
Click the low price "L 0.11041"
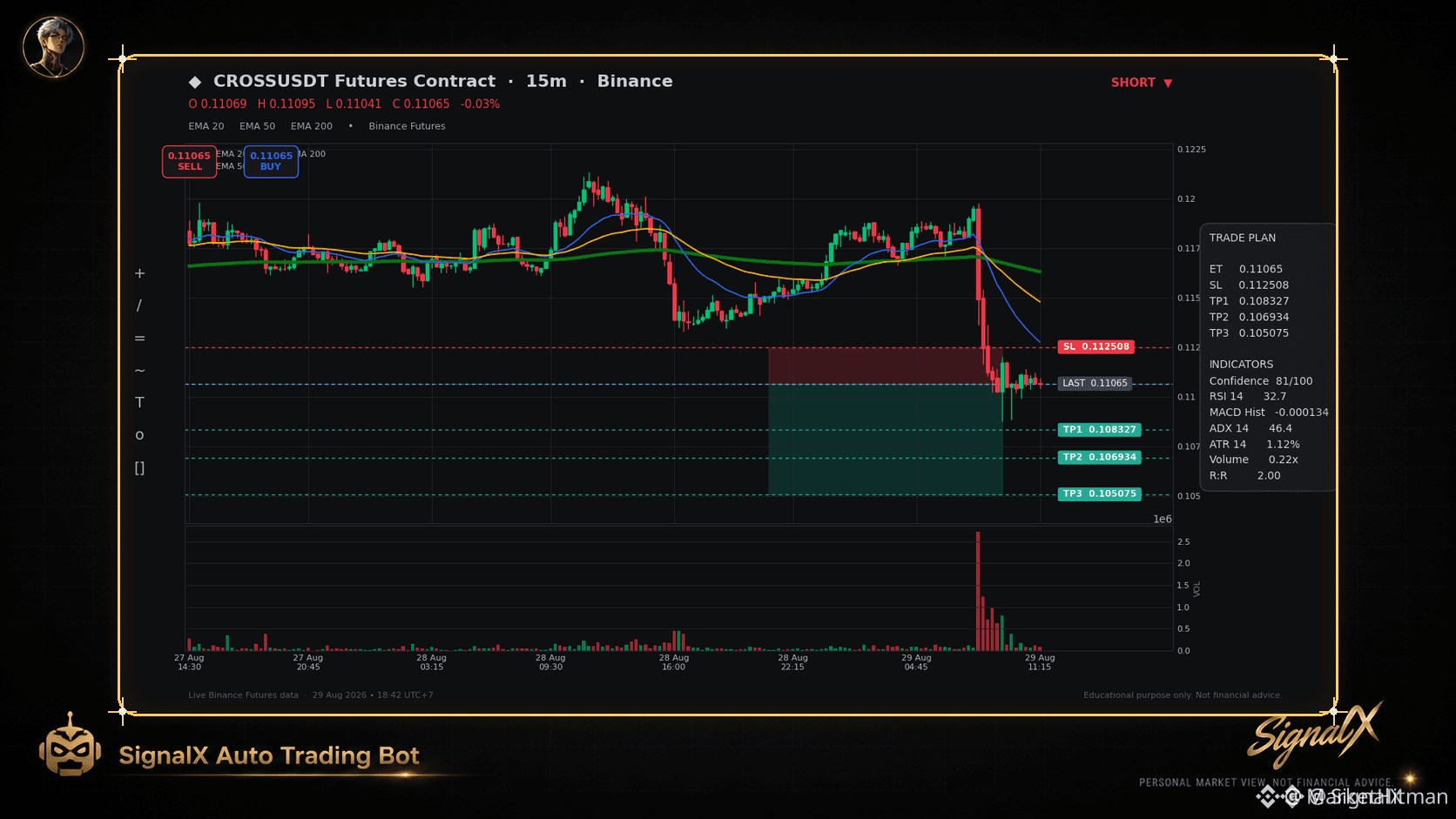pyautogui.click(x=354, y=104)
